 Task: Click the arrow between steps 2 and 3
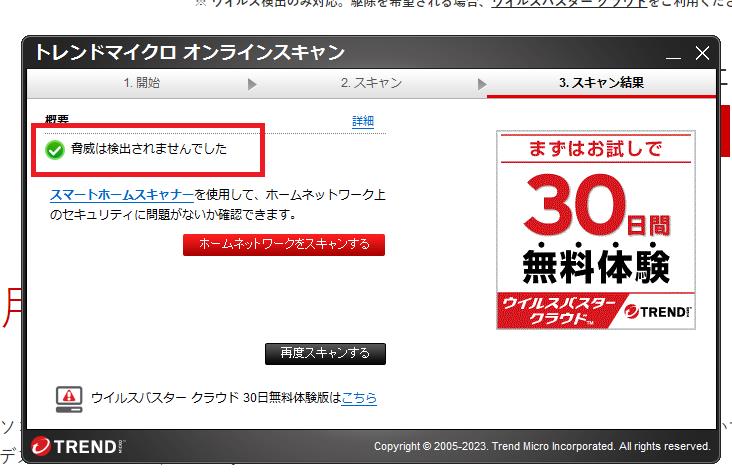pos(482,85)
